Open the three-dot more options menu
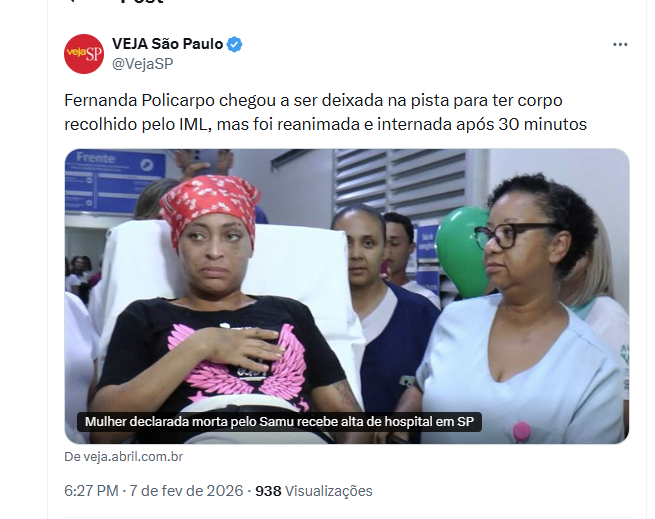Viewport: 655px width, 519px height. point(620,44)
